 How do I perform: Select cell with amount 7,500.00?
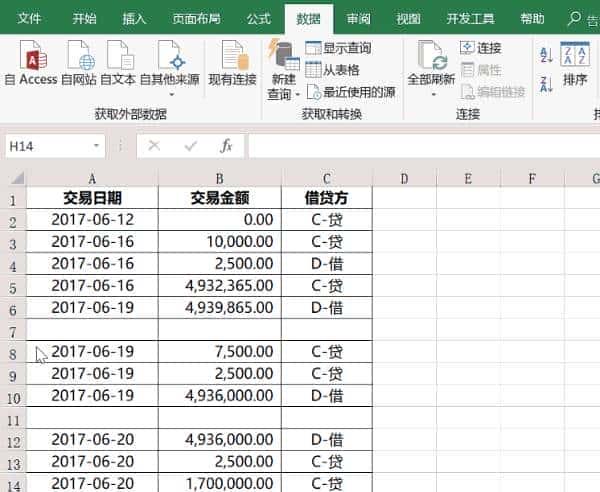pos(220,351)
